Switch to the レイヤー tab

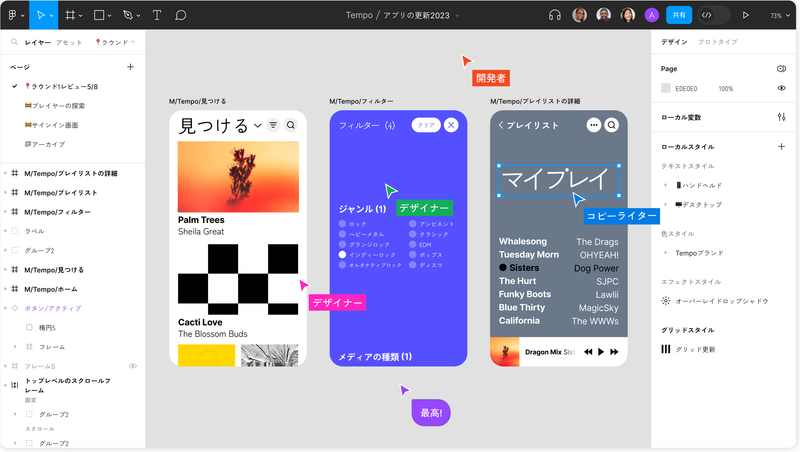tap(37, 42)
